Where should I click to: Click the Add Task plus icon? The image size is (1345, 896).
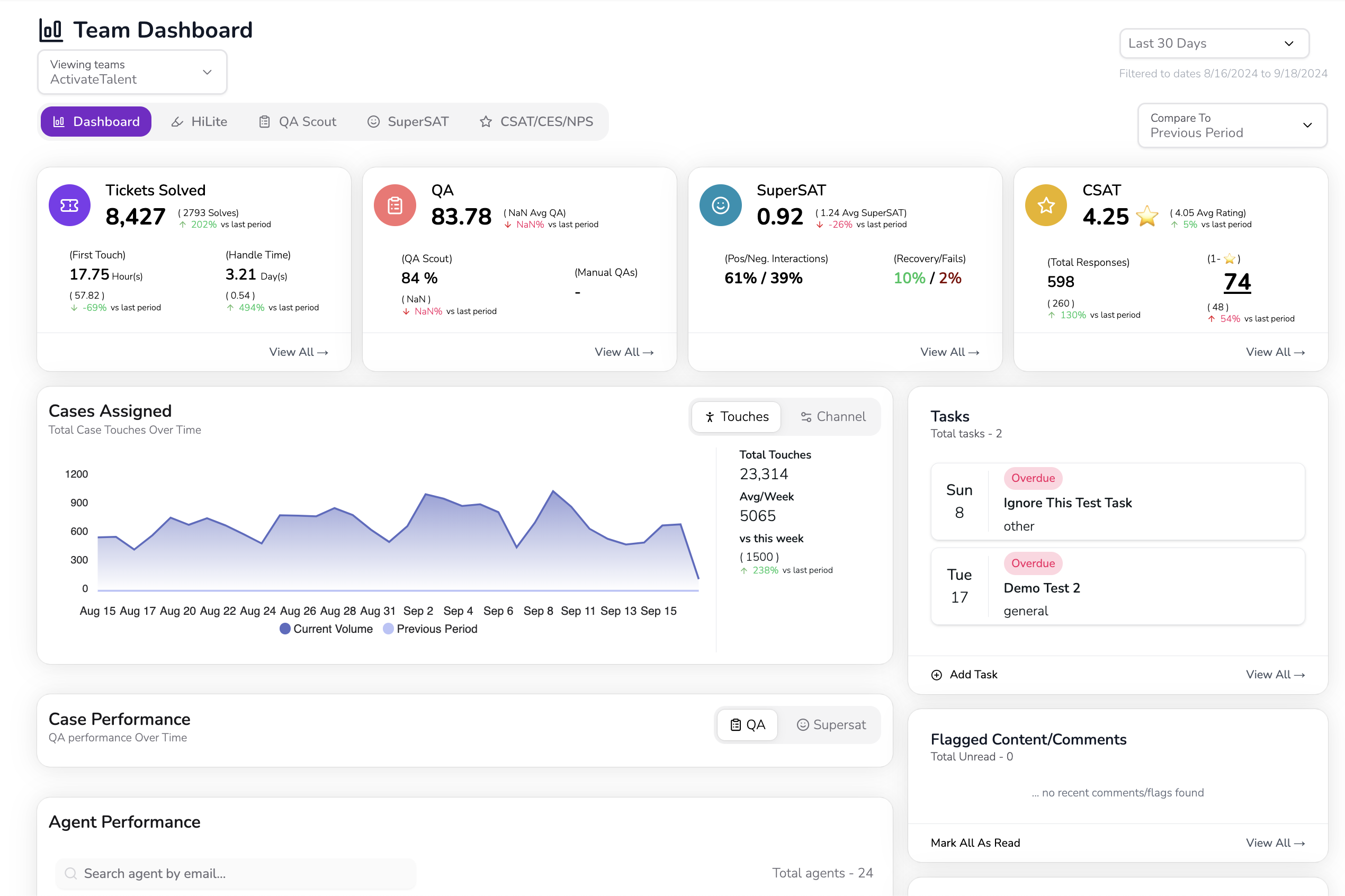tap(936, 675)
